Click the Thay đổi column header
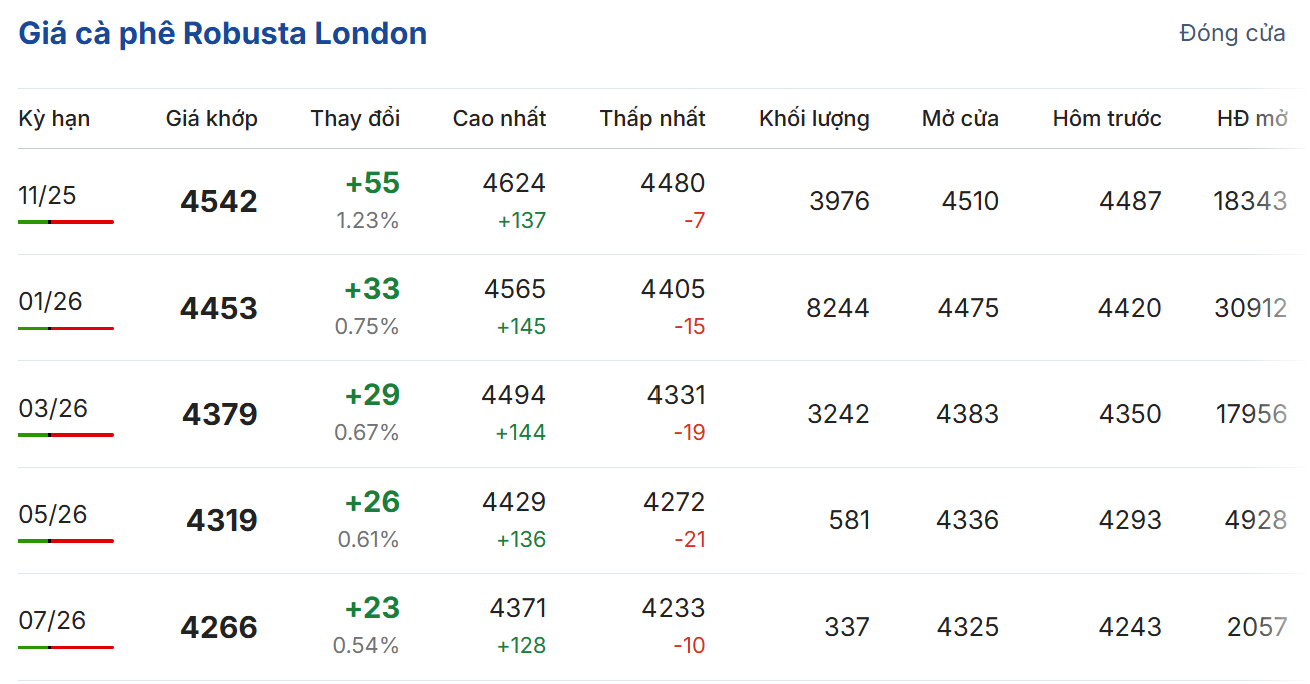Image resolution: width=1310 pixels, height=684 pixels. pyautogui.click(x=355, y=119)
